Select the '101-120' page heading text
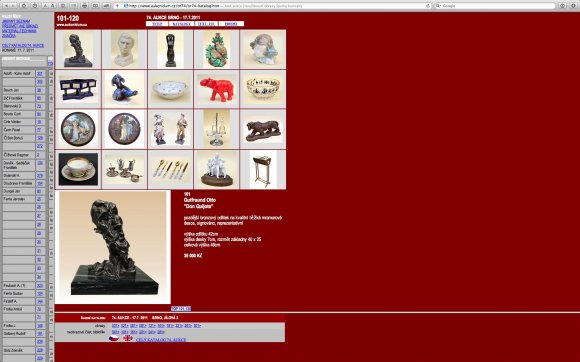Image resolution: width=580 pixels, height=362 pixels. pos(68,18)
